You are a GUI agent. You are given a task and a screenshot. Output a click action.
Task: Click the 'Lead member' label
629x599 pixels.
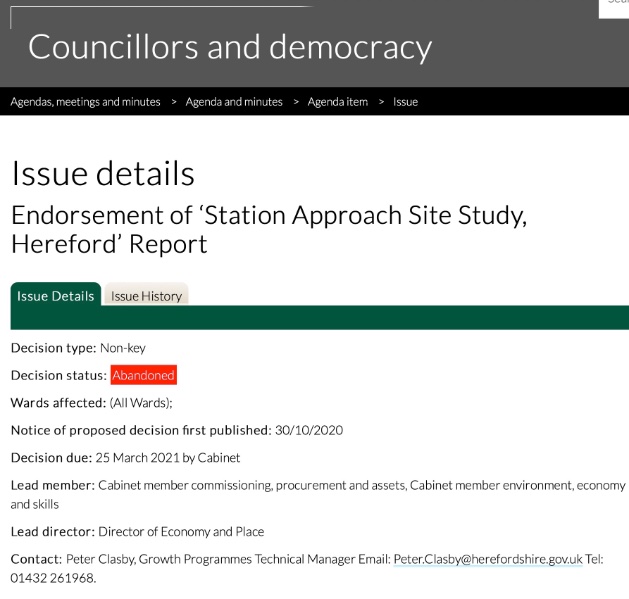pyautogui.click(x=52, y=486)
